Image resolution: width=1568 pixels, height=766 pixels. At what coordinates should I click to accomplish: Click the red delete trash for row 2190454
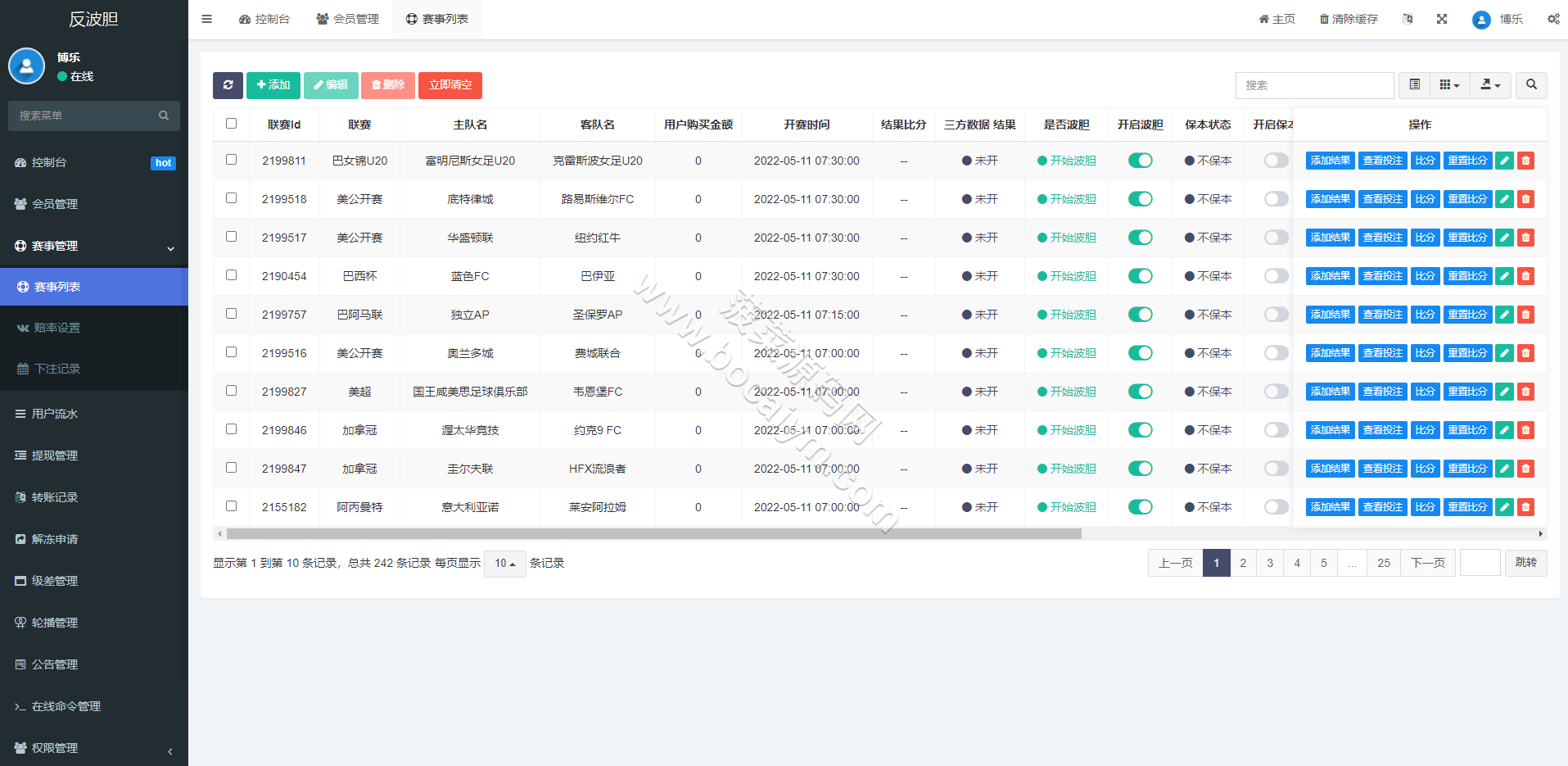(x=1525, y=276)
